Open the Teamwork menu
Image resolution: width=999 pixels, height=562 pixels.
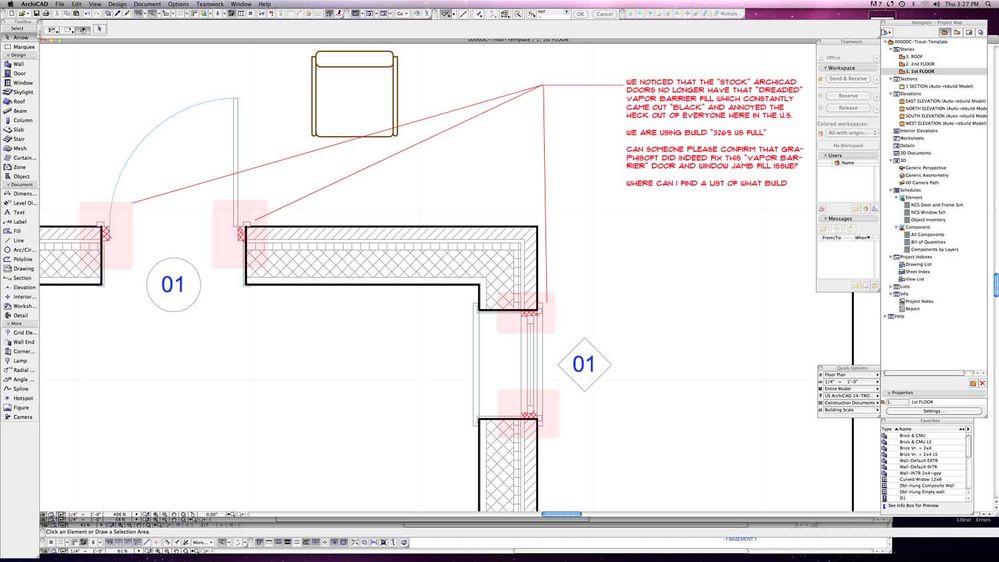click(x=210, y=4)
